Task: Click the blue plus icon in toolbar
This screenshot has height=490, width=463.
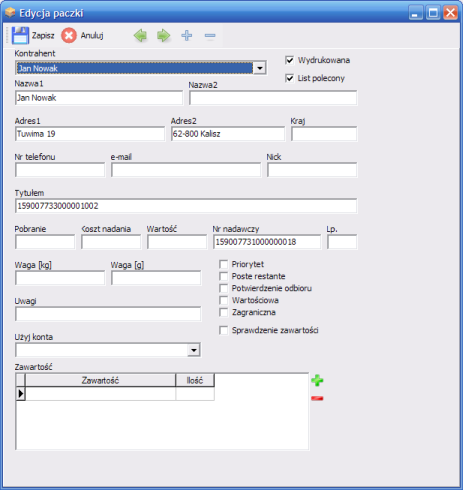Action: point(187,35)
